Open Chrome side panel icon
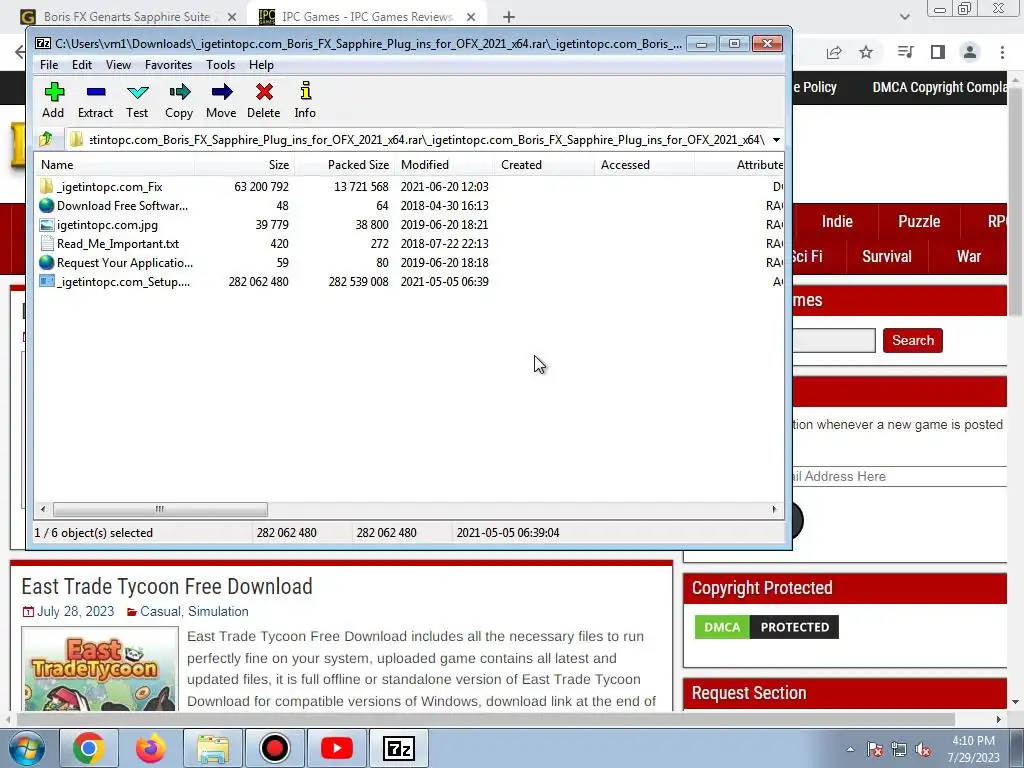 tap(938, 52)
